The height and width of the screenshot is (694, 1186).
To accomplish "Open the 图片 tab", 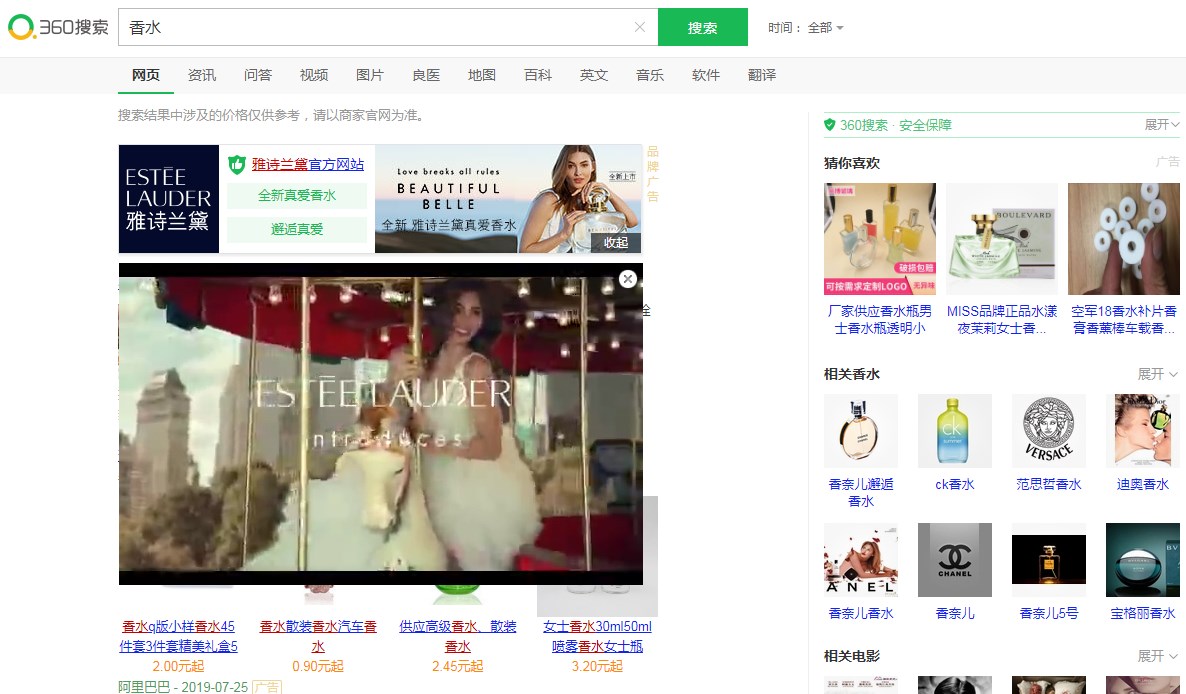I will pos(370,75).
